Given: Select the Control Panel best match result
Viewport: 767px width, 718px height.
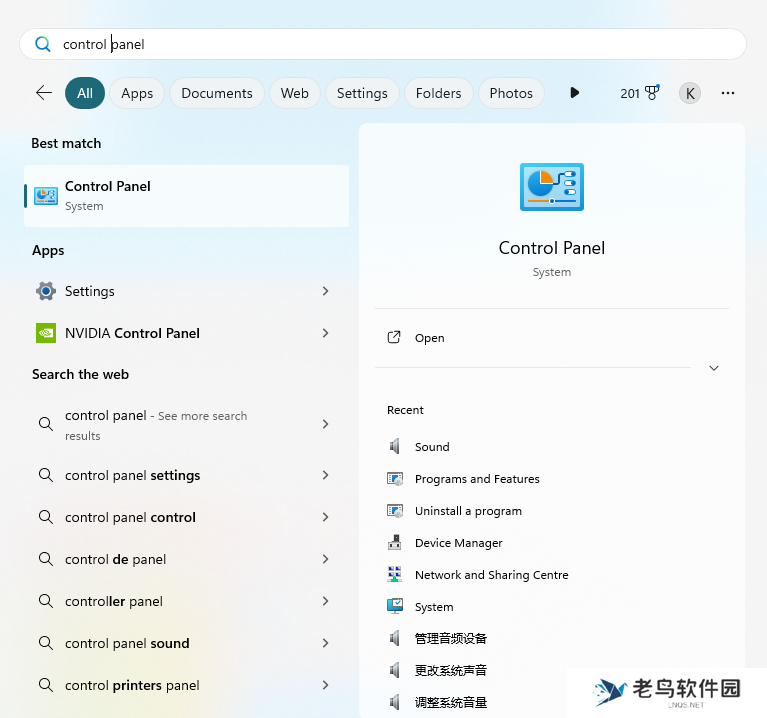Looking at the screenshot, I should click(x=187, y=196).
